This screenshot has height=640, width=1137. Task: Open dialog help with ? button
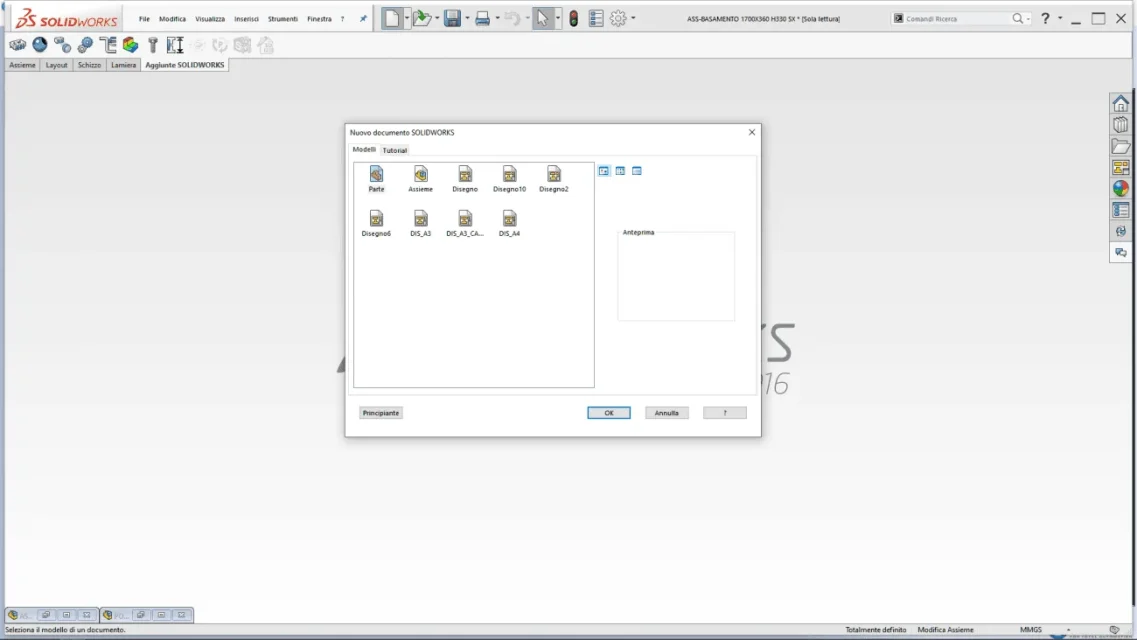[x=724, y=413]
